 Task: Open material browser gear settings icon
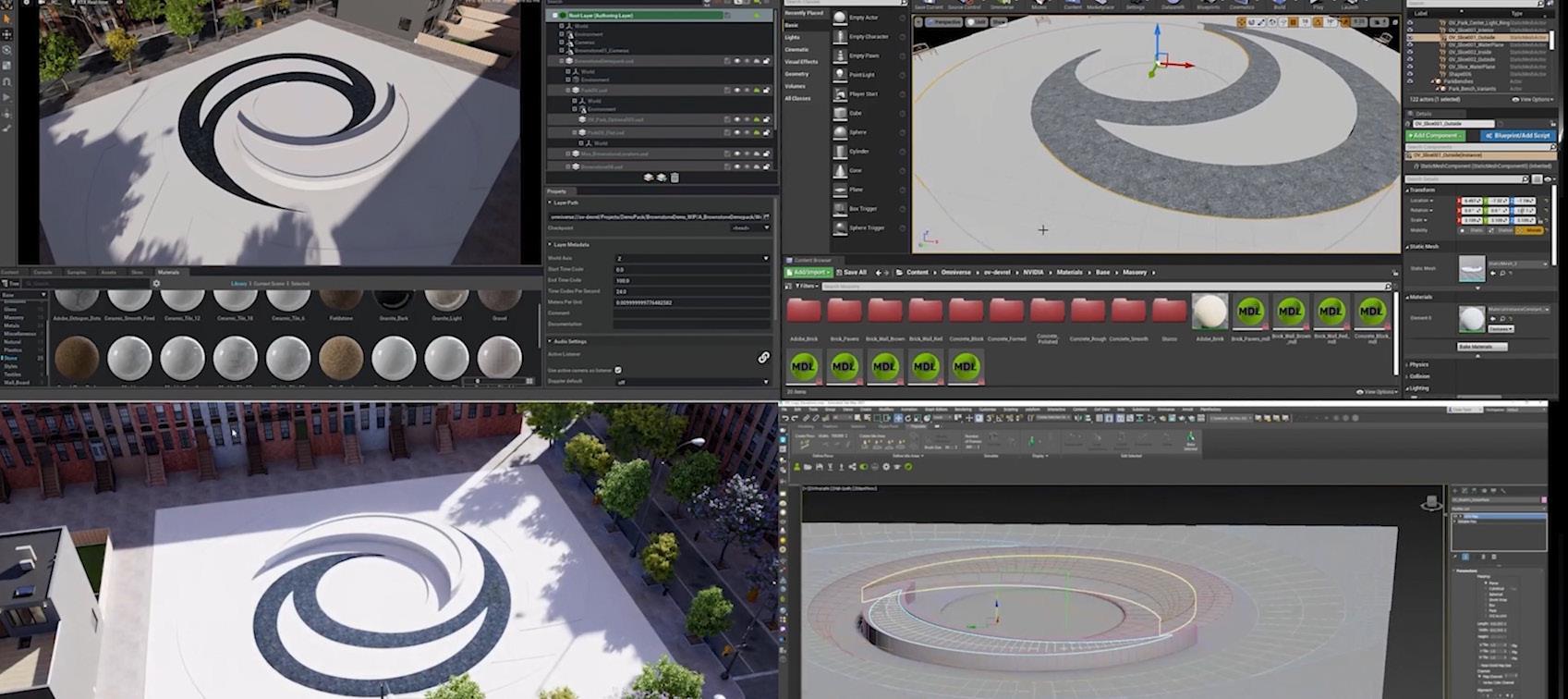tap(156, 283)
